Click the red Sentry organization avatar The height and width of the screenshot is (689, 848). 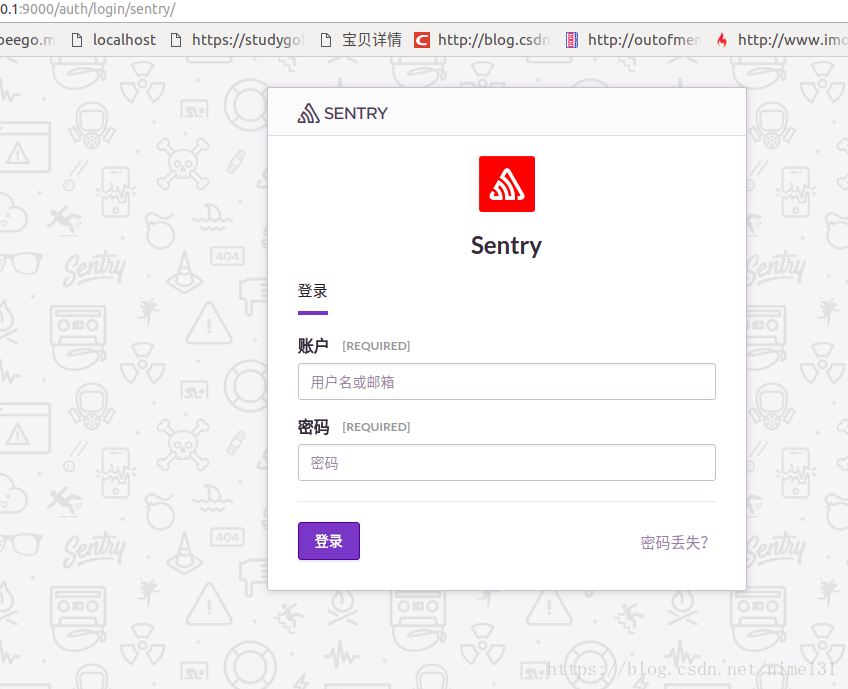(507, 184)
